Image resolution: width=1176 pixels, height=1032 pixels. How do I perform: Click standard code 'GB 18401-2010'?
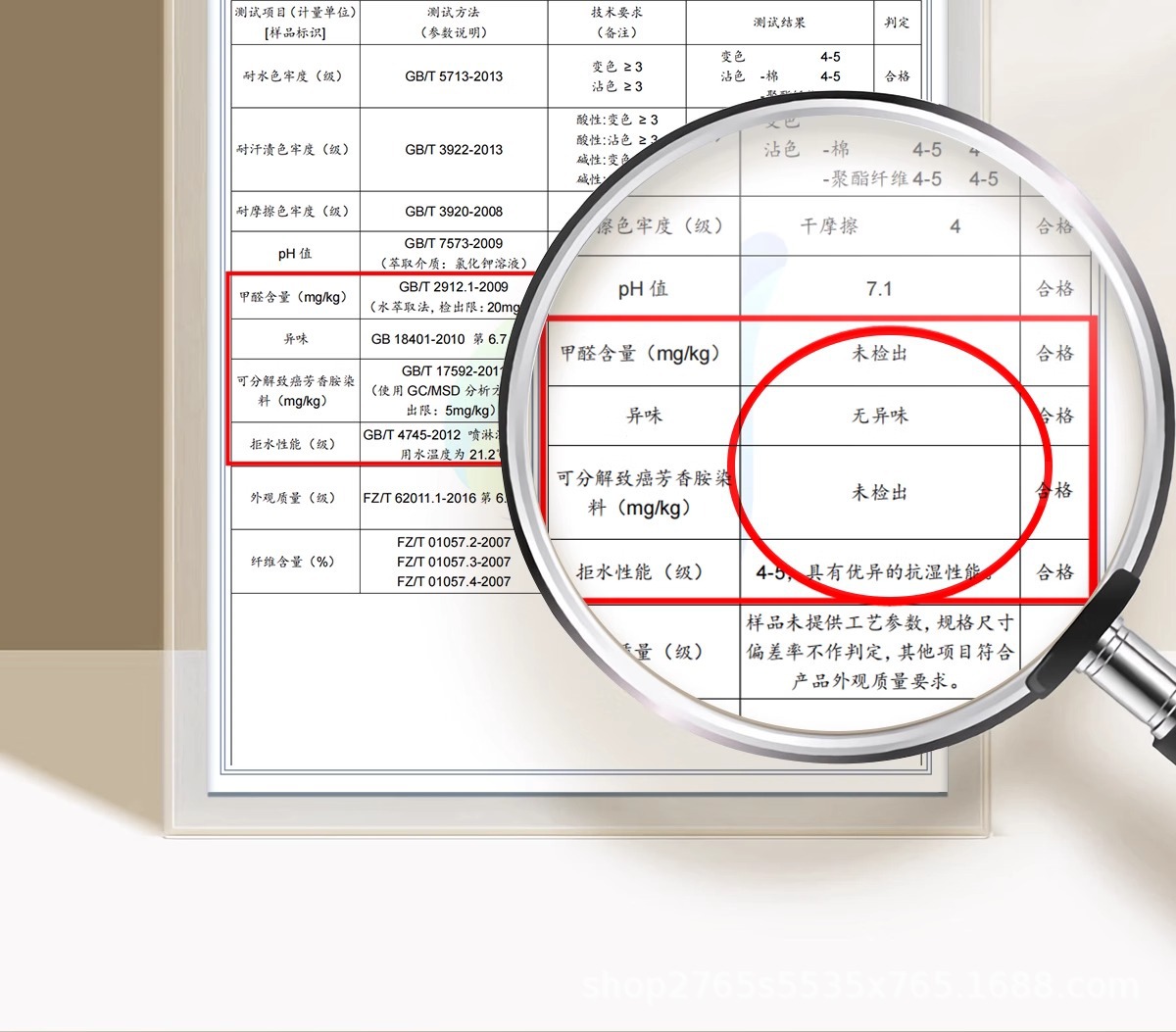[417, 339]
